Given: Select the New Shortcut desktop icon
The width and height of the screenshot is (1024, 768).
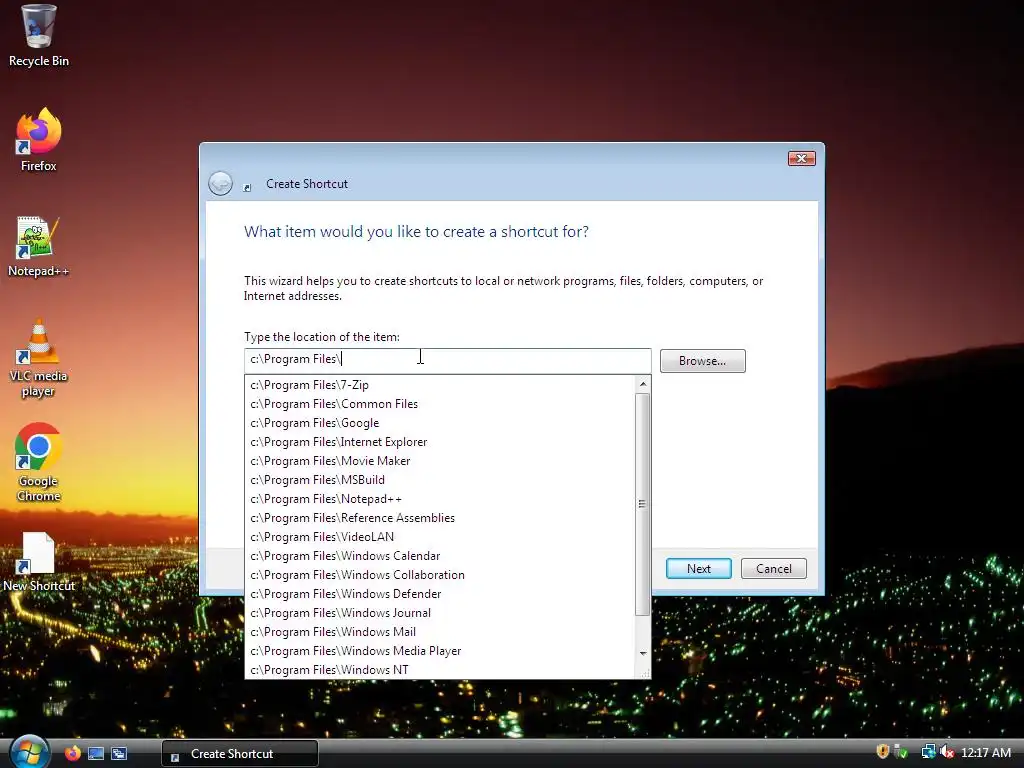Looking at the screenshot, I should [x=39, y=562].
